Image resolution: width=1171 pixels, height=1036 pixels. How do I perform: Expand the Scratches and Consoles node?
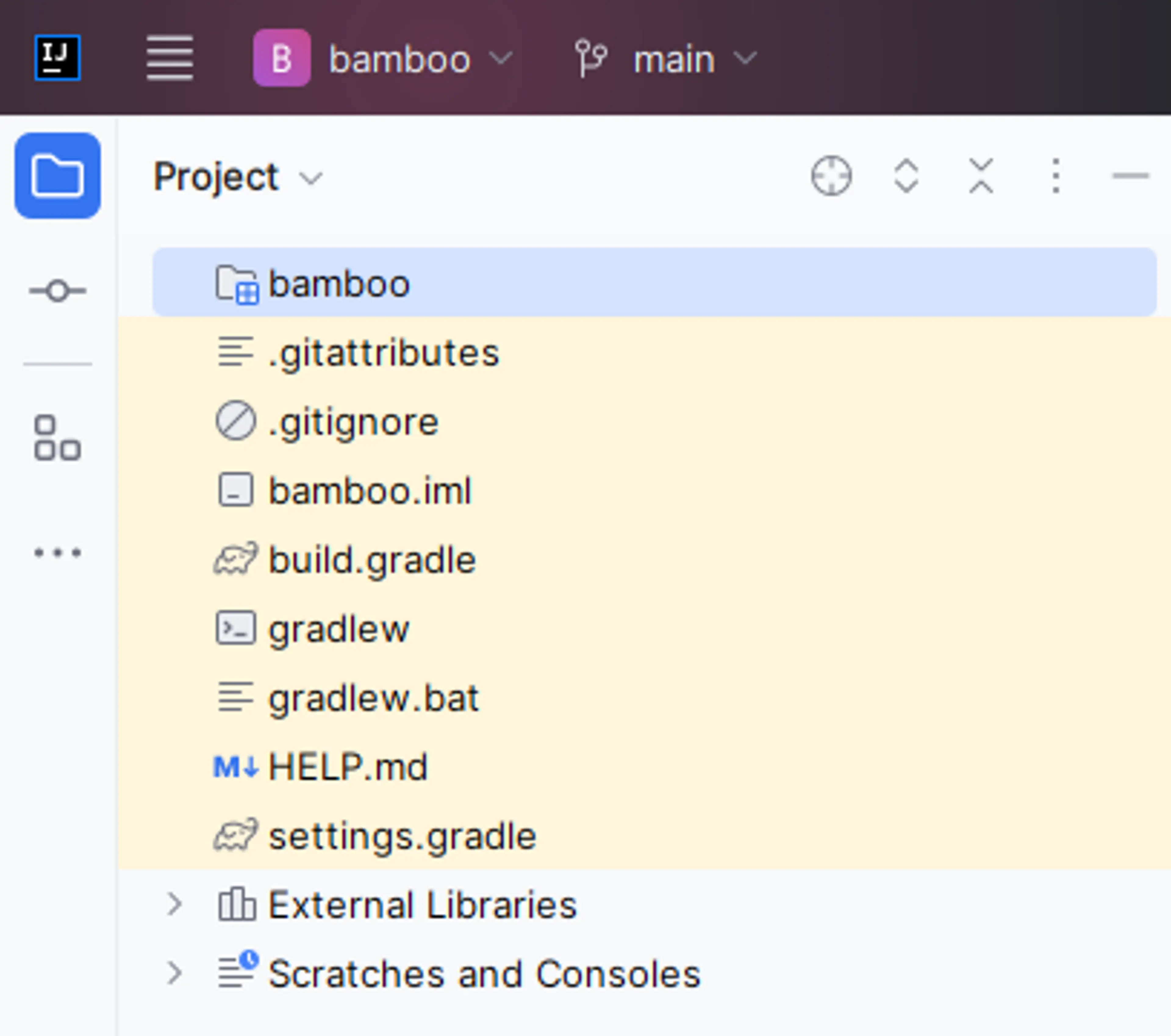pos(174,973)
